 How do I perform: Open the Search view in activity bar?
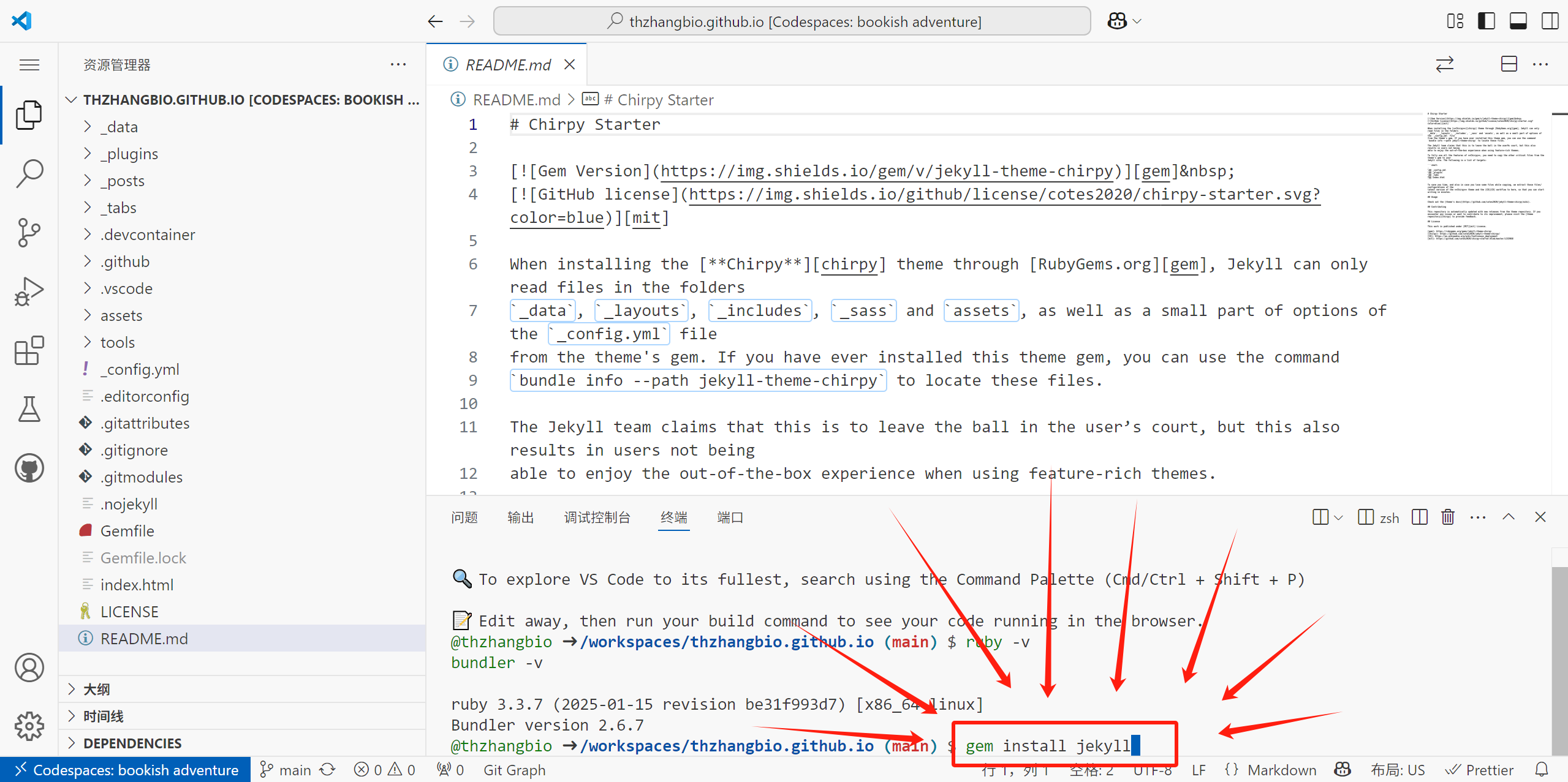click(x=29, y=174)
